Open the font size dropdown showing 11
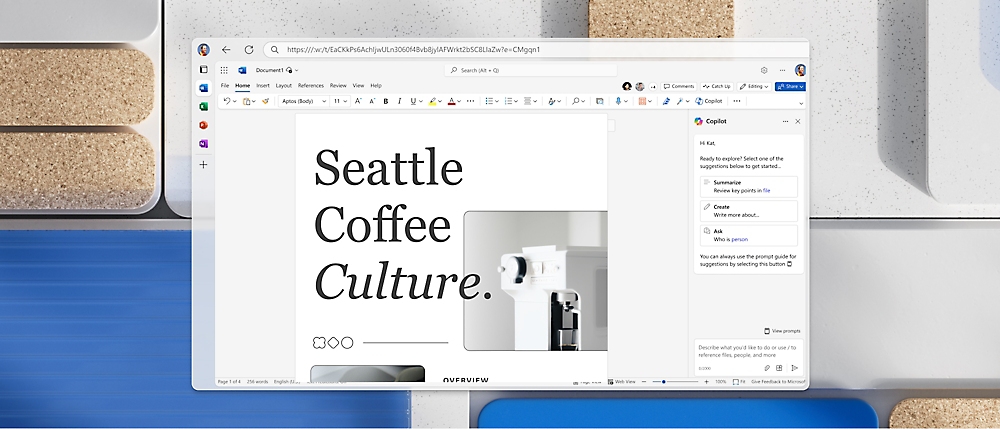The height and width of the screenshot is (429, 1000). click(x=341, y=101)
